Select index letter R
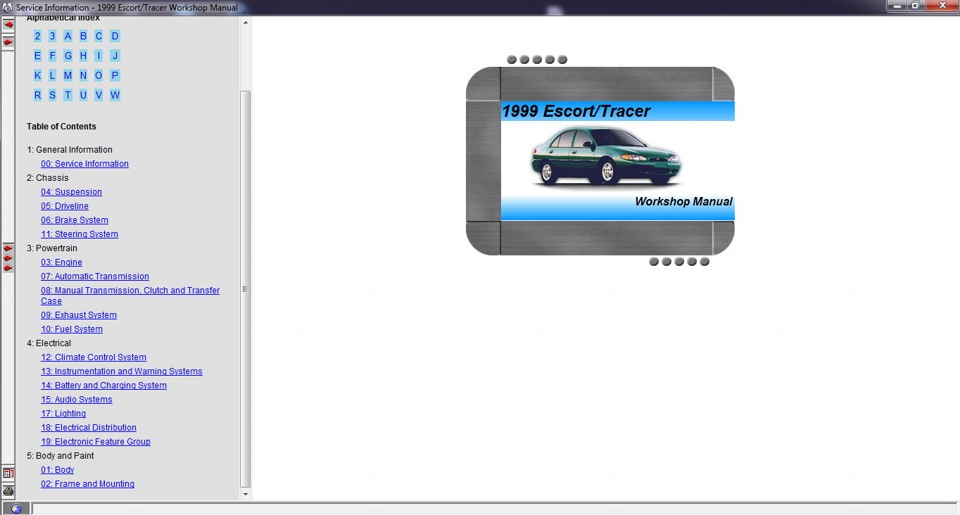 [x=37, y=95]
